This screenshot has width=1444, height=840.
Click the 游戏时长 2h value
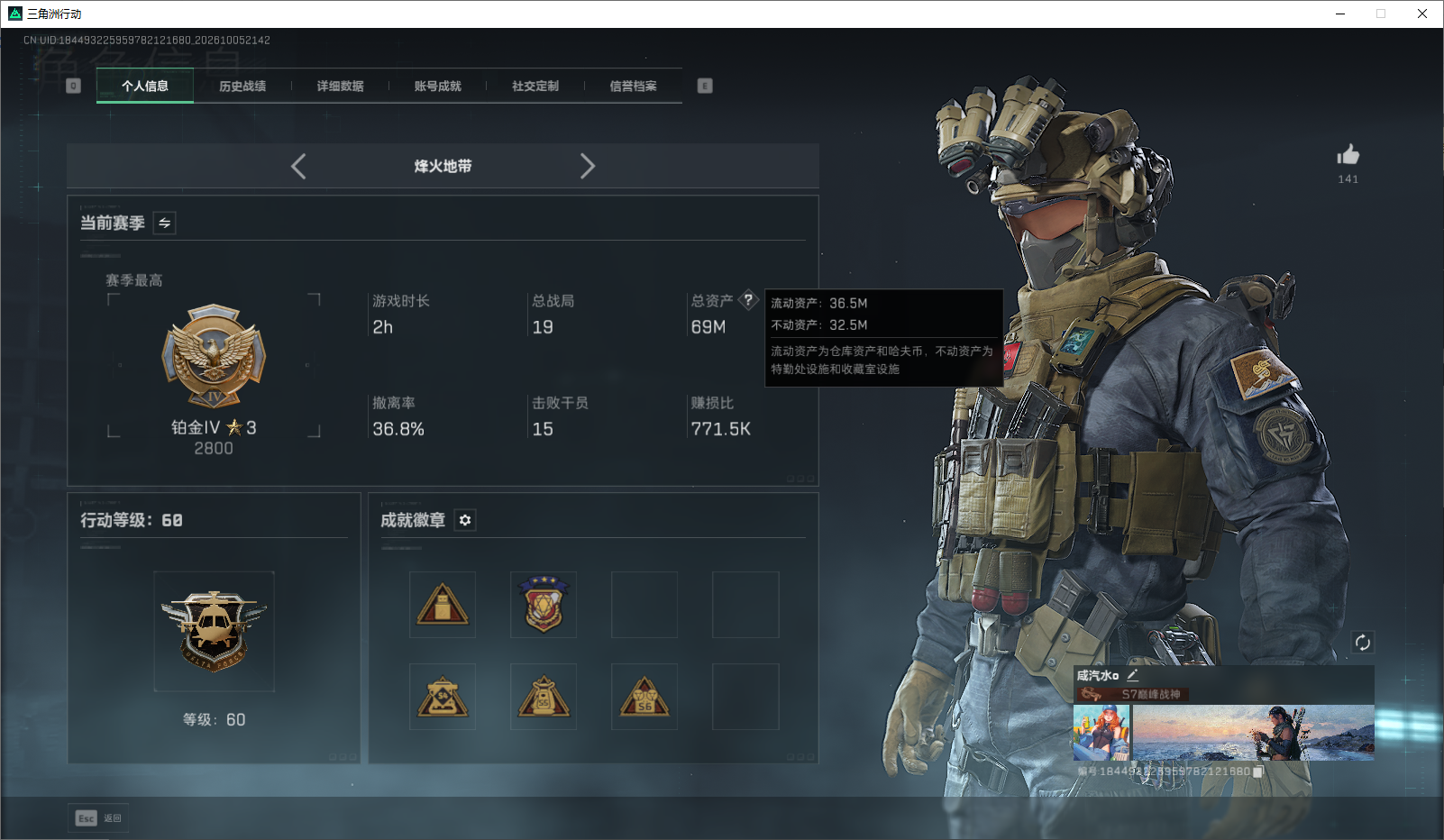point(383,327)
